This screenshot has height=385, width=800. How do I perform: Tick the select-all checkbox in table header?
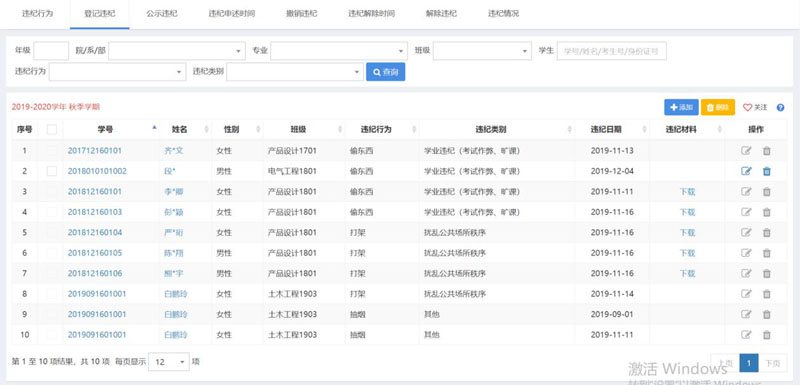click(52, 130)
